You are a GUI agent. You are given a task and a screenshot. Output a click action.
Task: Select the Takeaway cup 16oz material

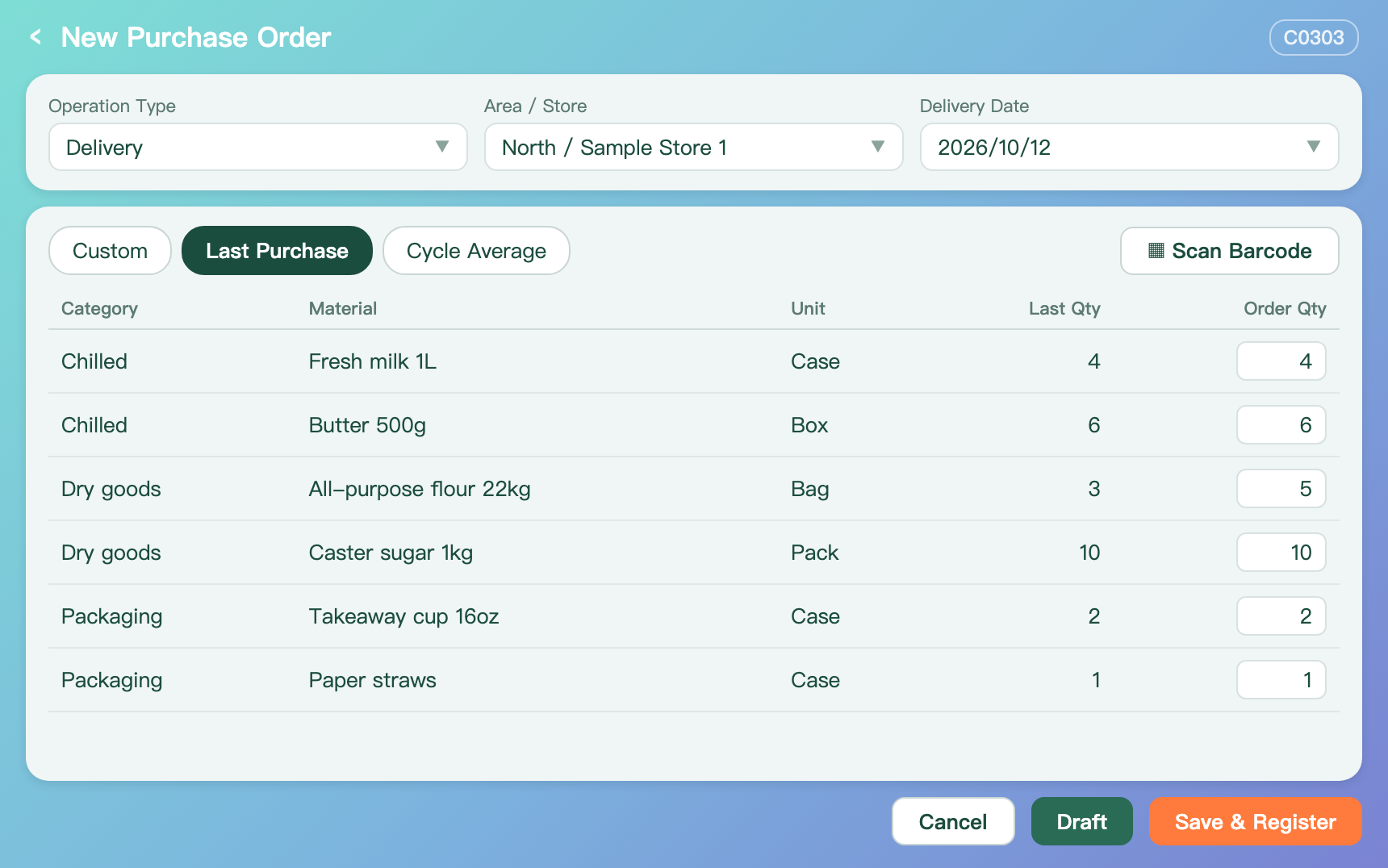403,617
